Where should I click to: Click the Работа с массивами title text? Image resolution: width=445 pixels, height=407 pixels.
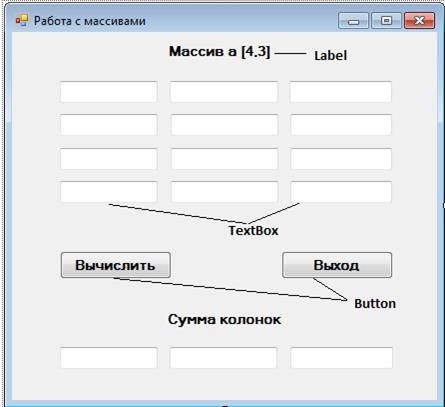[90, 21]
